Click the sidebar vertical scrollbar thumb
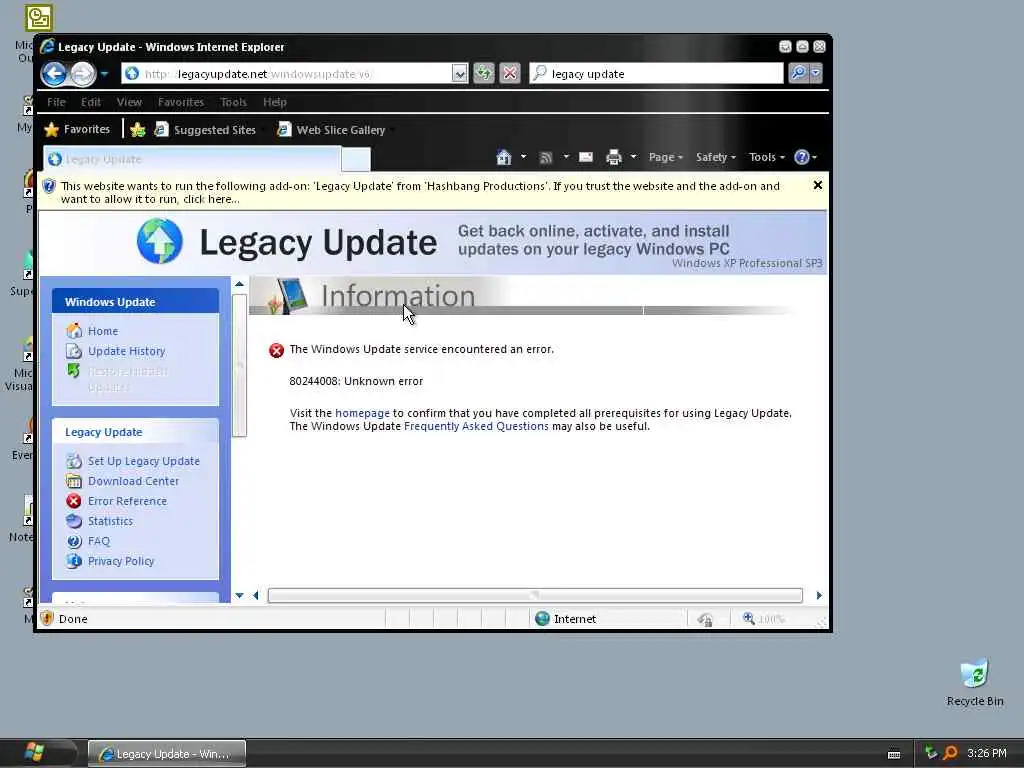The width and height of the screenshot is (1024, 768). tap(239, 365)
